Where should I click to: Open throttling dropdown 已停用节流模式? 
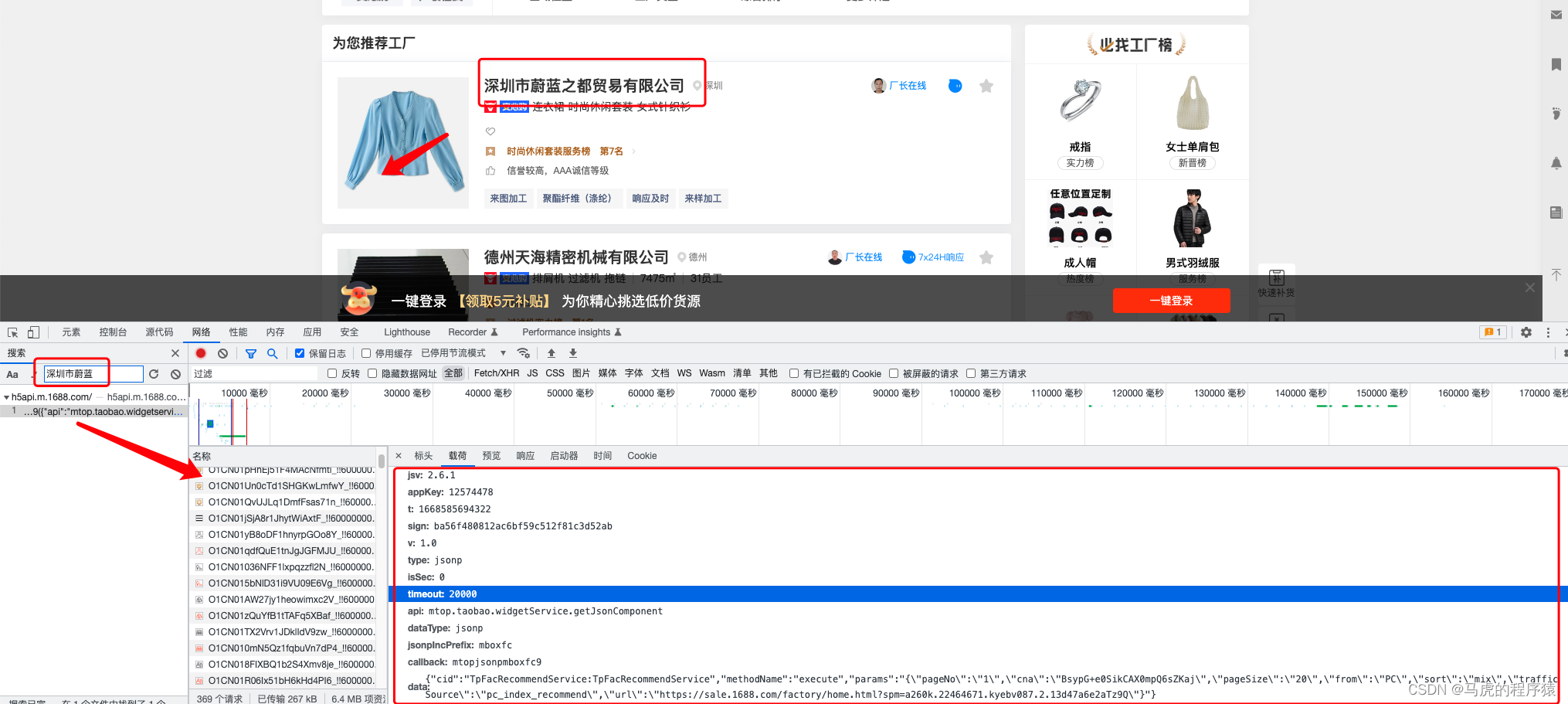pyautogui.click(x=463, y=353)
